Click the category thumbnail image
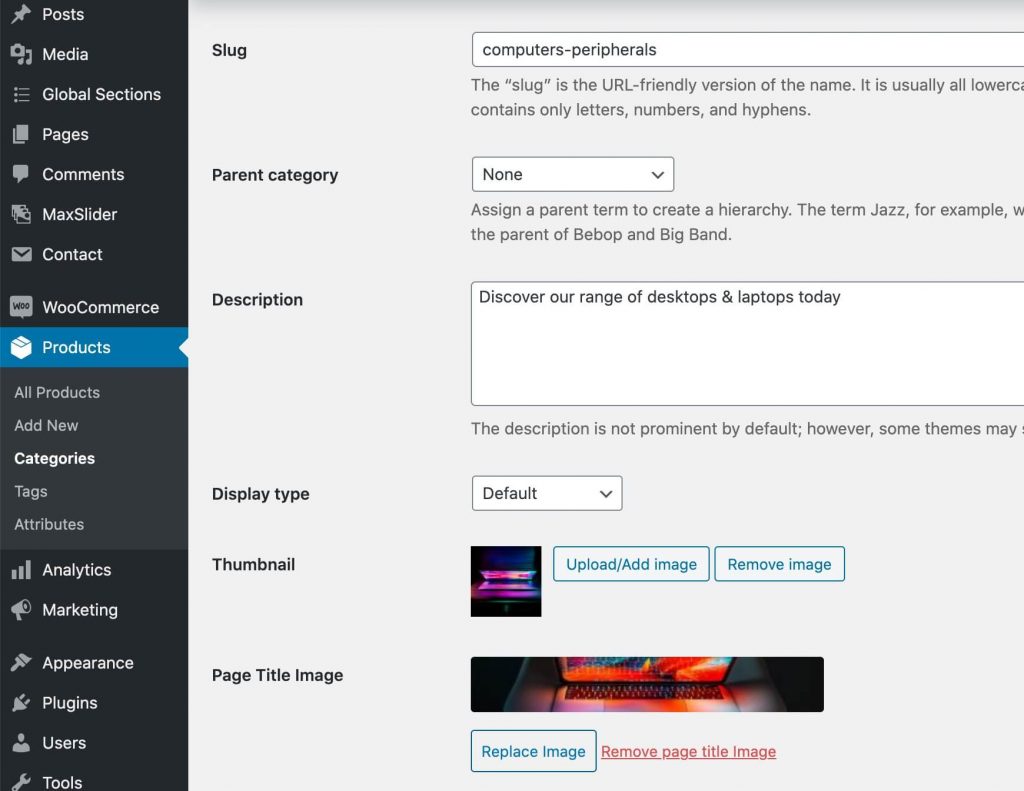This screenshot has width=1024, height=791. point(505,581)
